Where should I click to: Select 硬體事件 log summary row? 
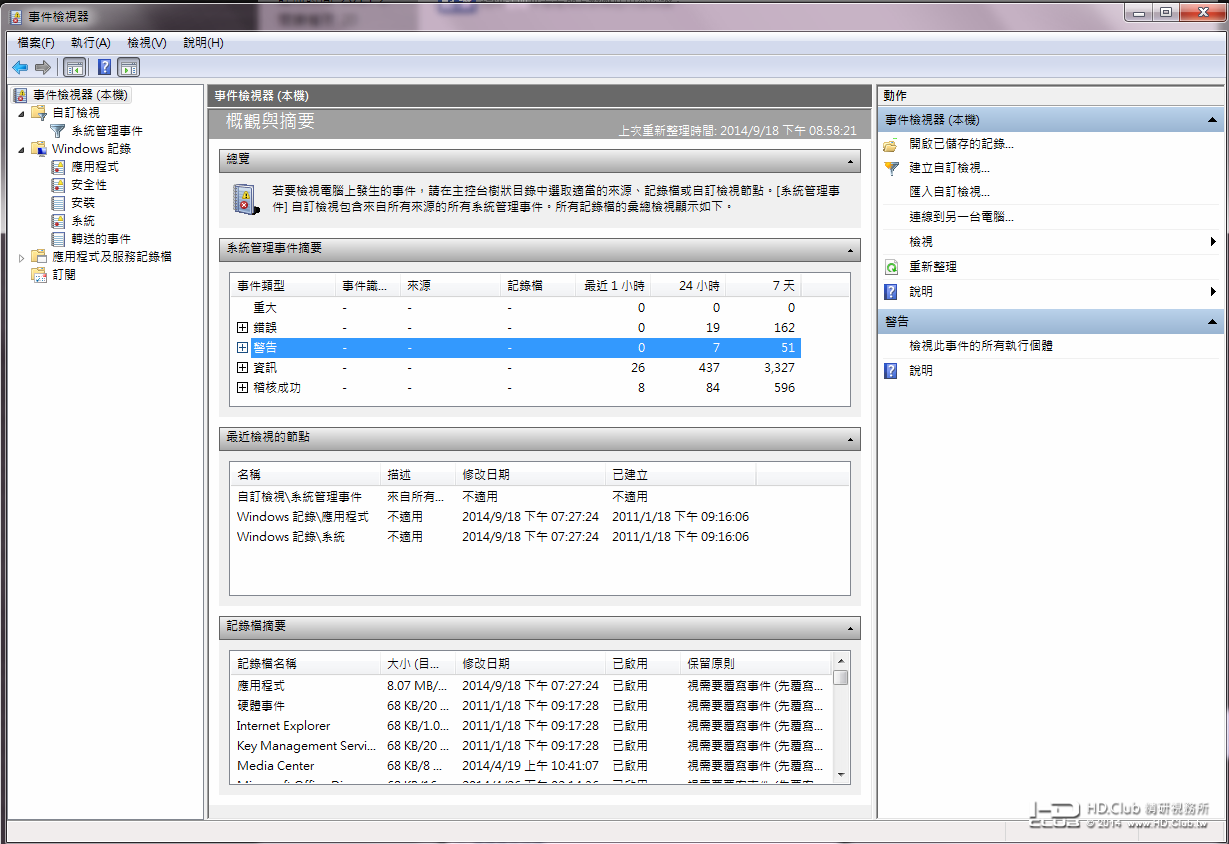[x=531, y=706]
